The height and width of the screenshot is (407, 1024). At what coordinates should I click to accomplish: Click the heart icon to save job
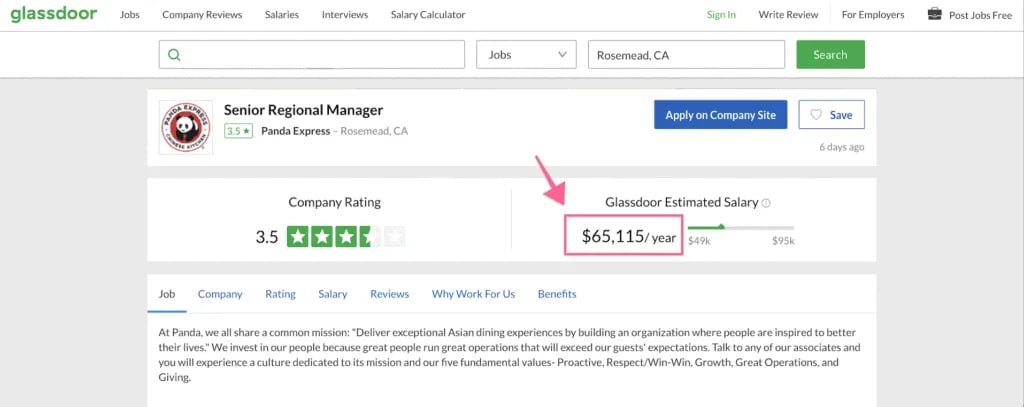click(816, 115)
